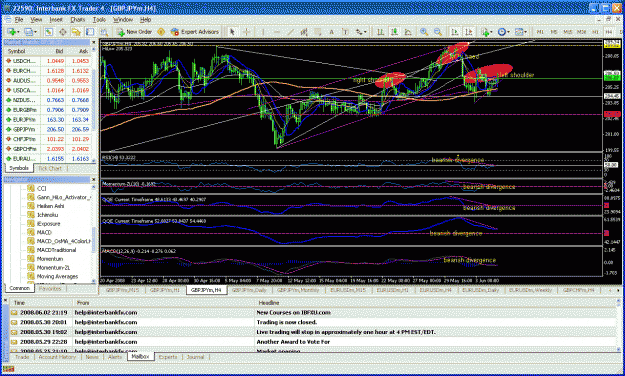Toggle the Navigator panel star icon
The width and height of the screenshot is (625, 376).
pyautogui.click(x=76, y=32)
